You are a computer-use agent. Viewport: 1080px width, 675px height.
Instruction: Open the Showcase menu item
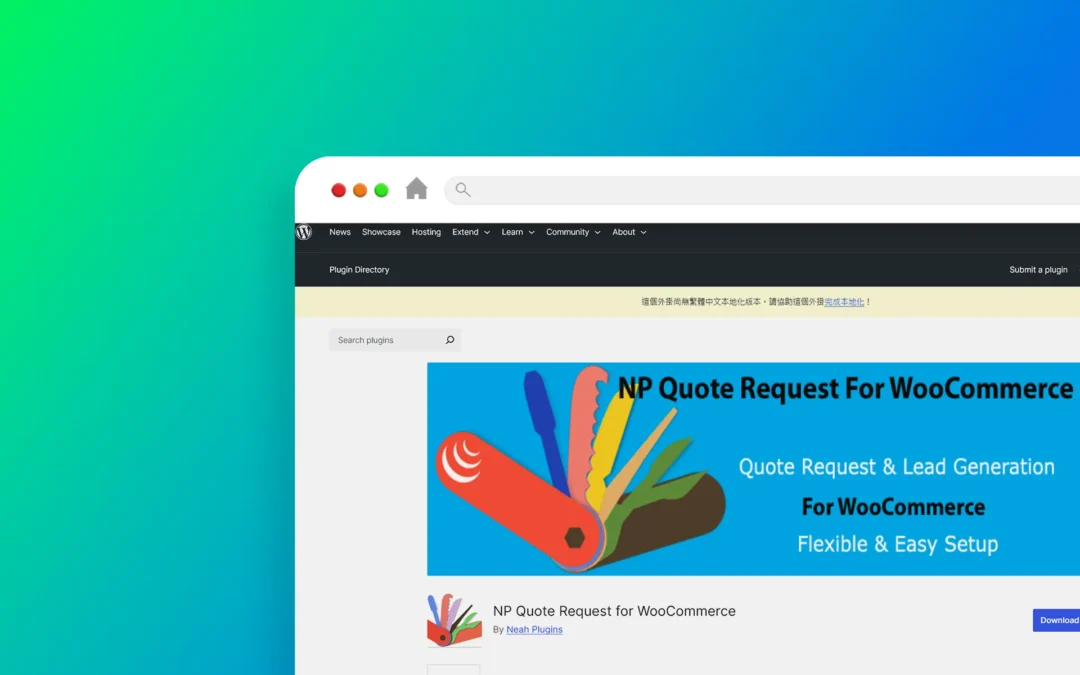tap(381, 232)
